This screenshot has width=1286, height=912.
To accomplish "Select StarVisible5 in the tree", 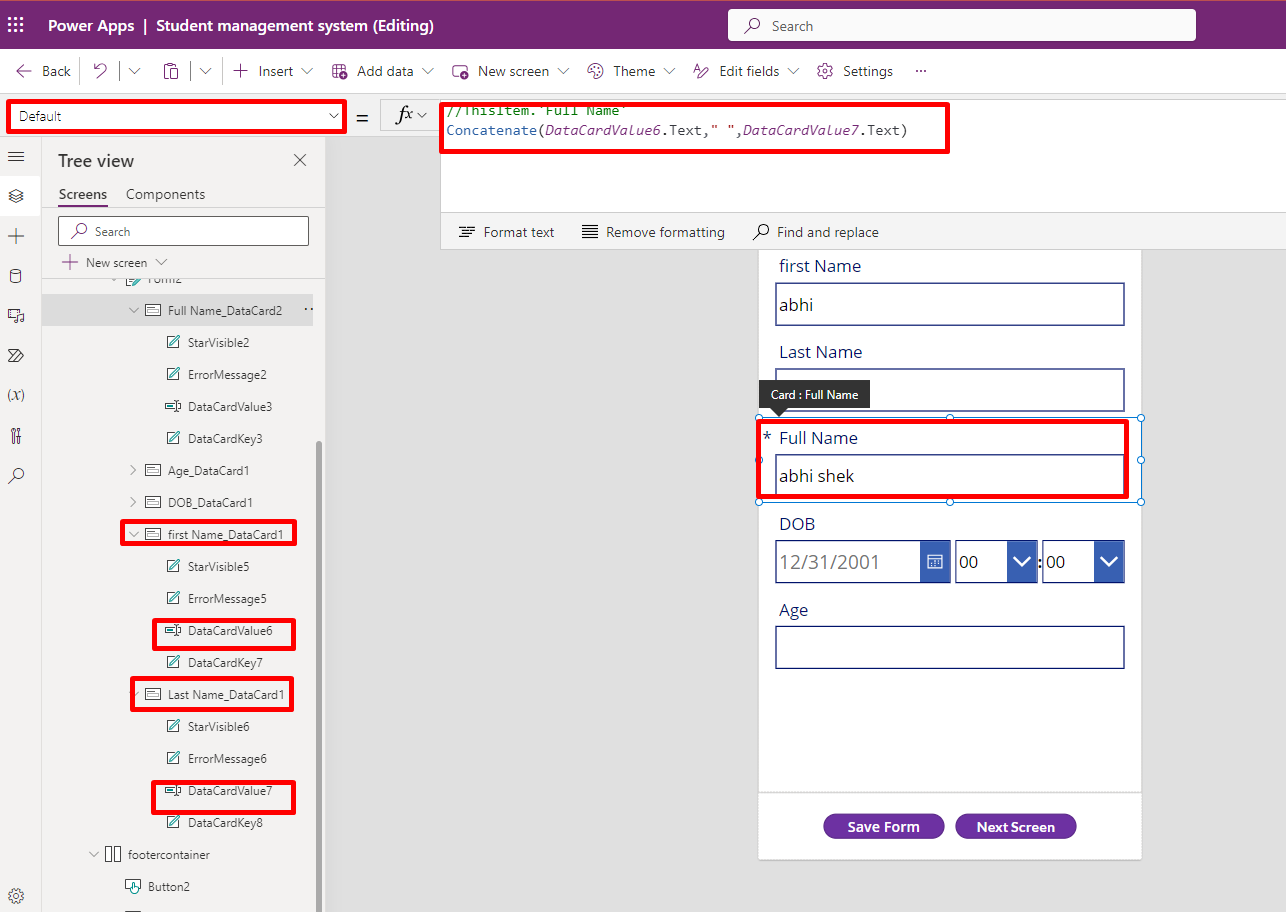I will tap(218, 567).
